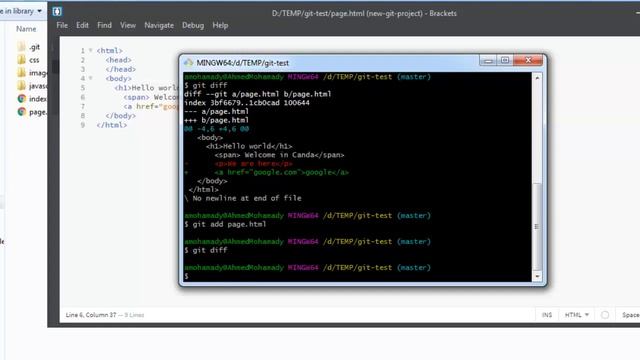Open the File menu in Brackets
640x360 pixels.
coord(62,25)
